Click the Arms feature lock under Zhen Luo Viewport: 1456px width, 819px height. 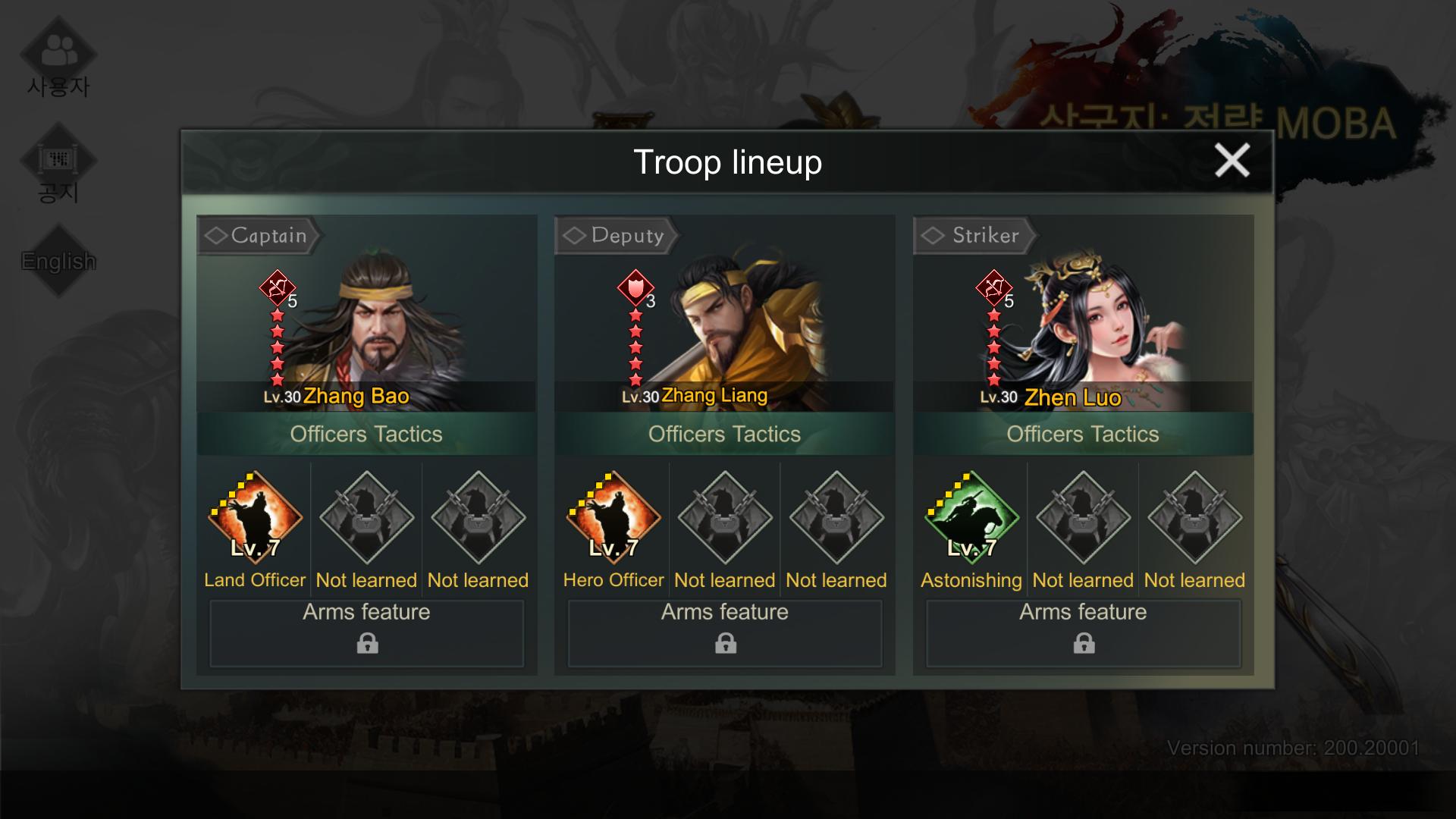pos(1084,644)
